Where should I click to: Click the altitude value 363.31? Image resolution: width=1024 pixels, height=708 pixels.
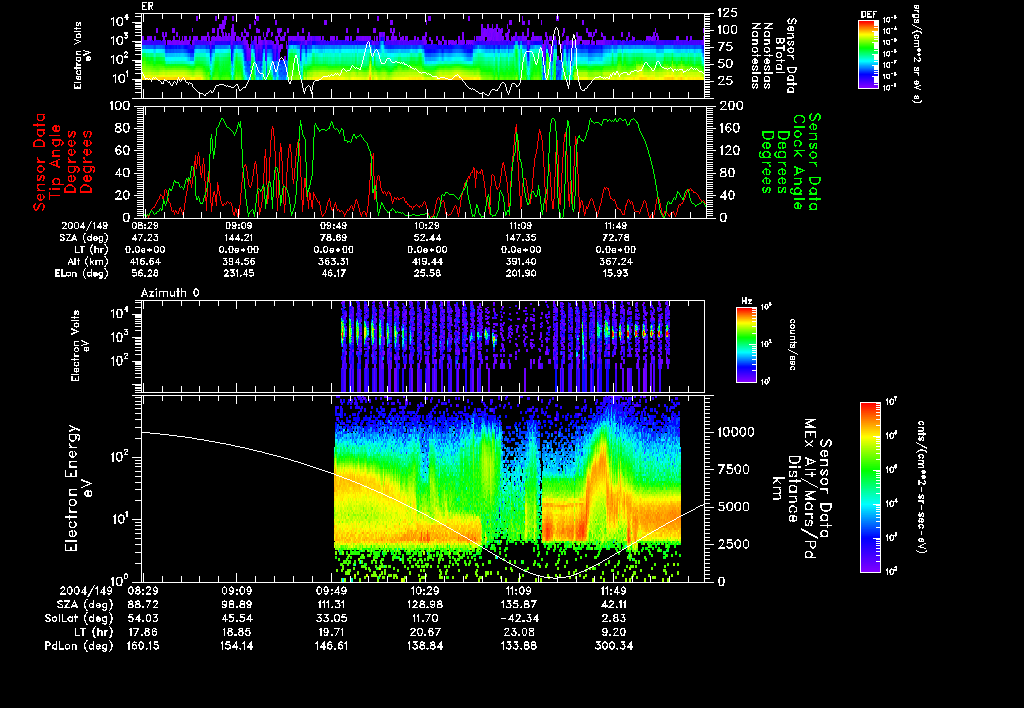click(333, 261)
